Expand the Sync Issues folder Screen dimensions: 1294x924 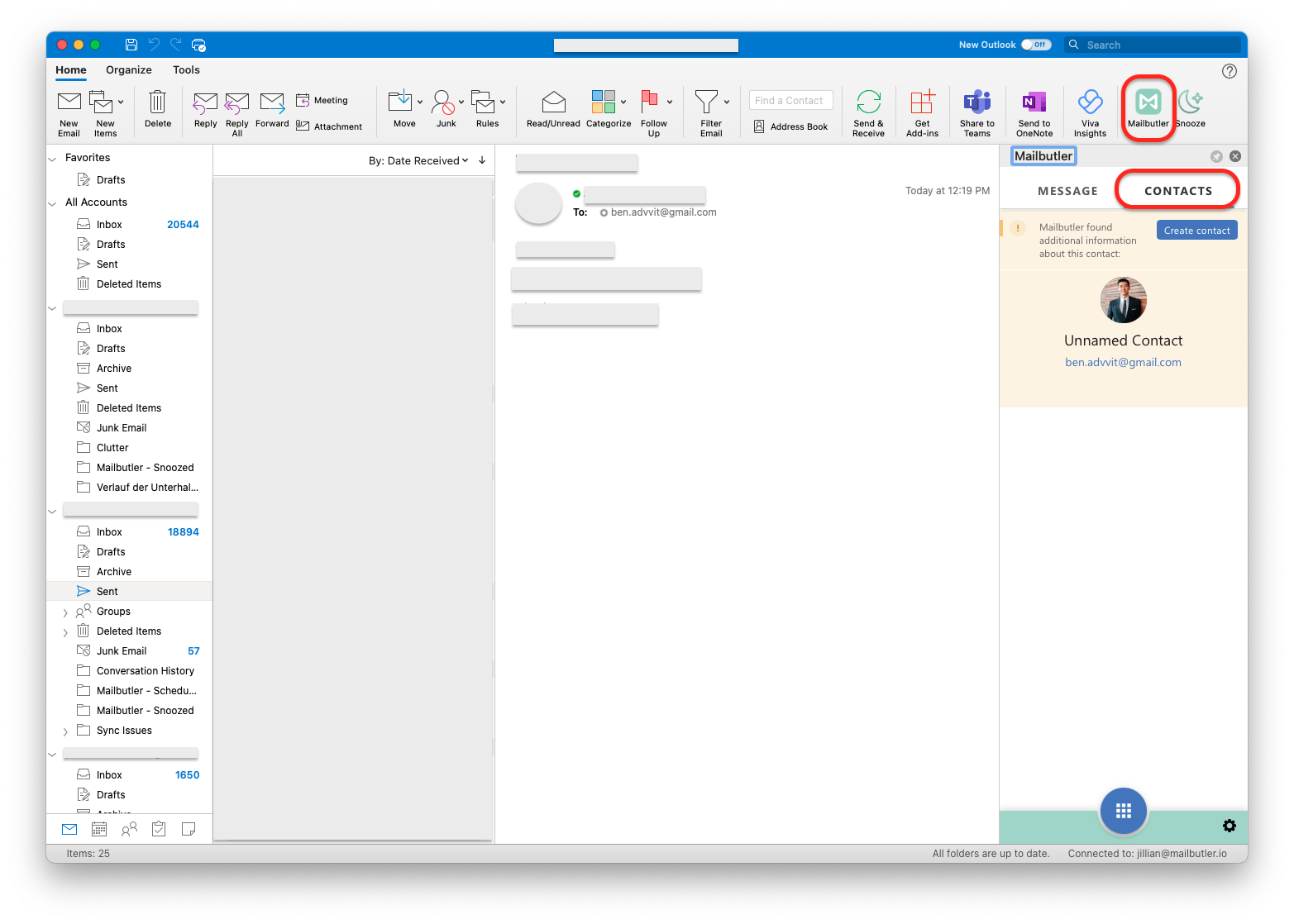tap(65, 731)
